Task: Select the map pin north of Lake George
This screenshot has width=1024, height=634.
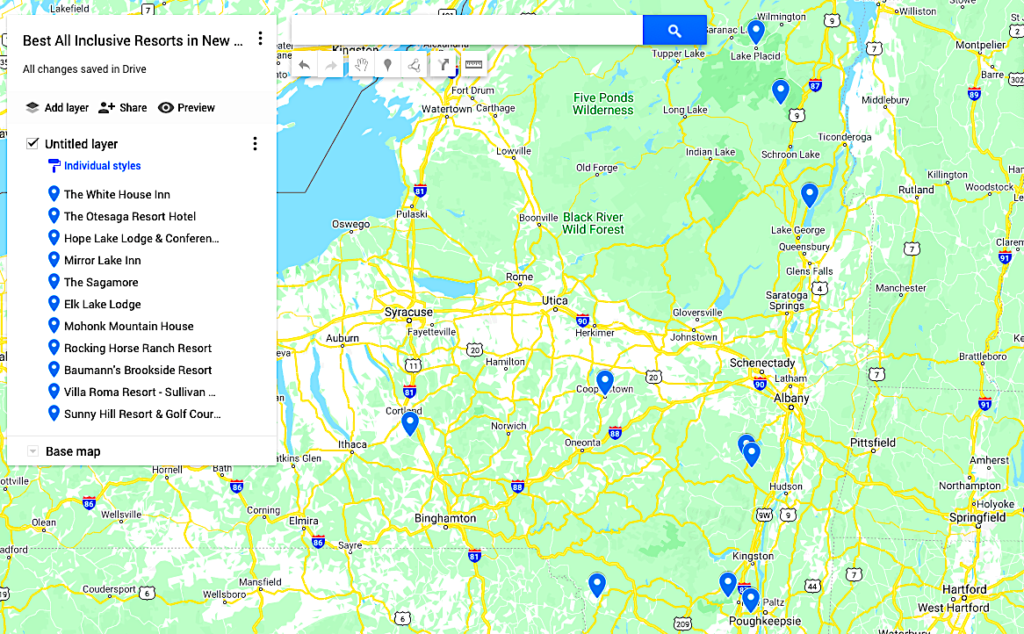Action: [809, 195]
